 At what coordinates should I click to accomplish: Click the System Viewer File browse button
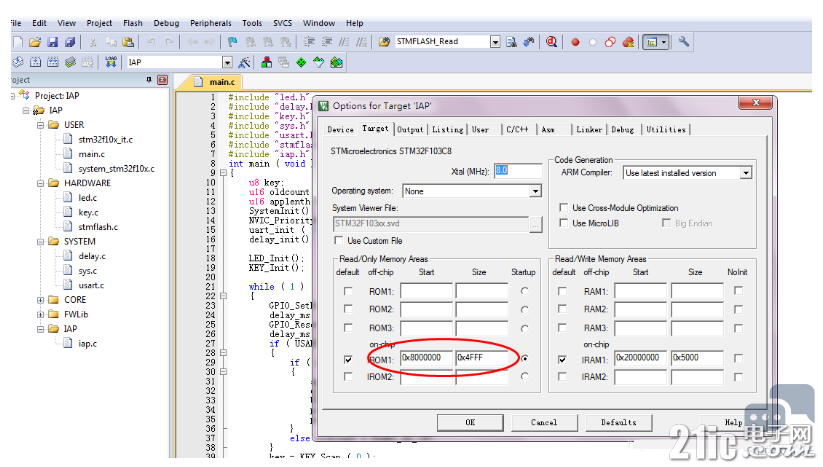coord(535,225)
